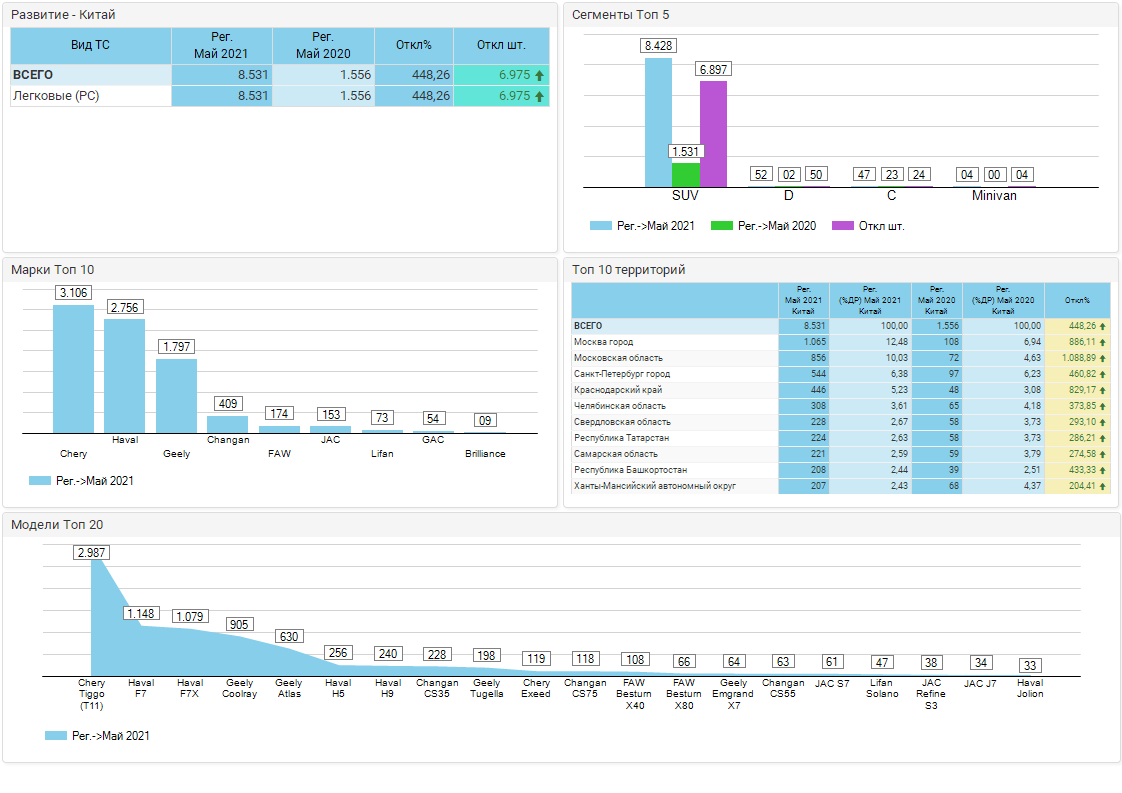Click the up arrow in the Республика Татарстан row
This screenshot has width=1122, height=793.
[x=1103, y=438]
